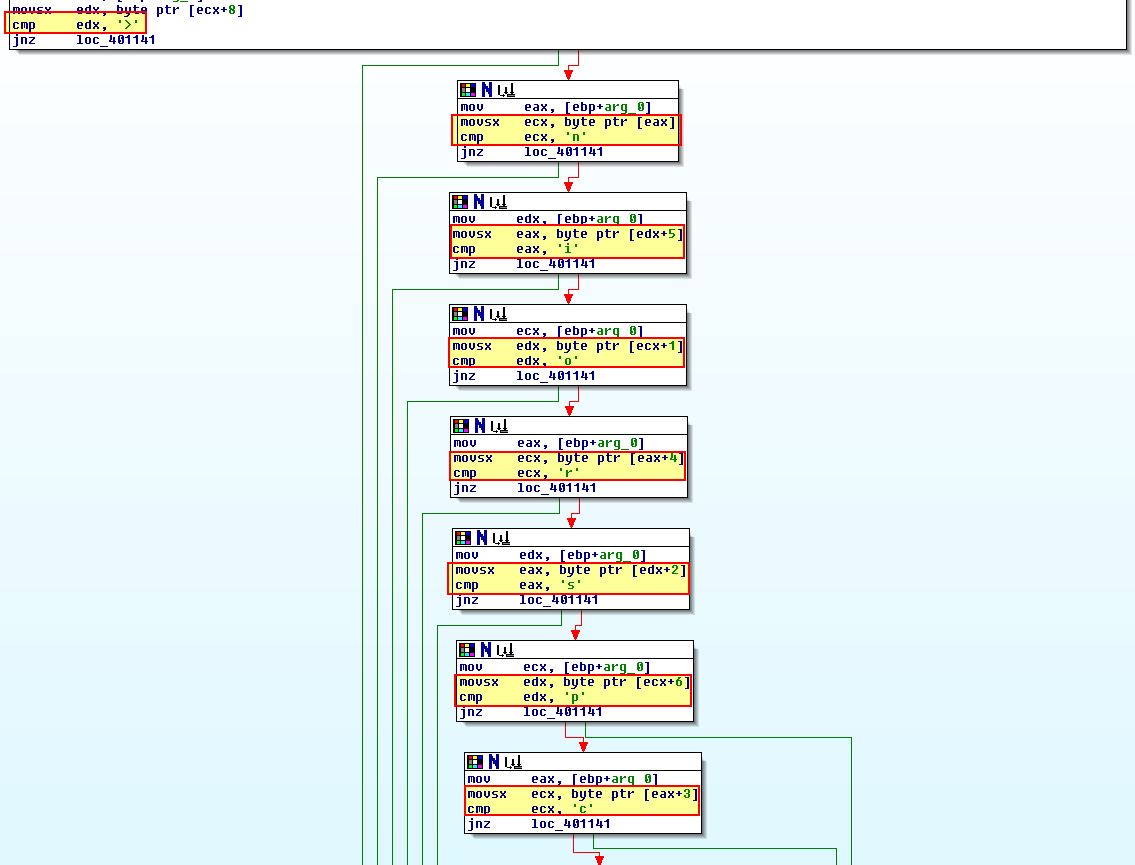Click the color palette icon on the 'r' compare node
This screenshot has height=865, width=1135.
click(x=460, y=426)
